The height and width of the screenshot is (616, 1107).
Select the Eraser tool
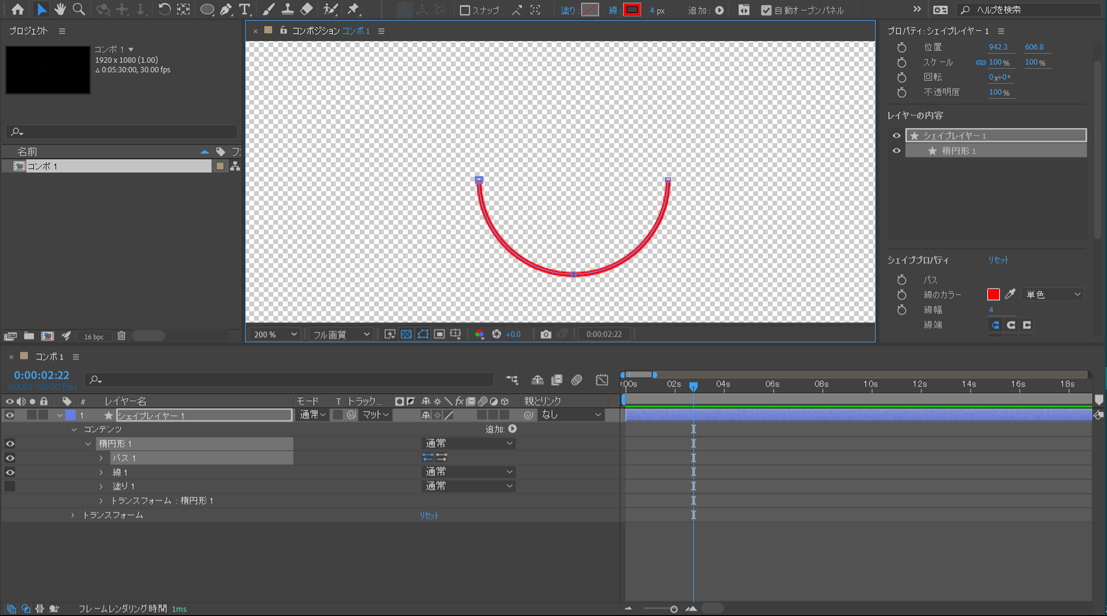(x=307, y=9)
